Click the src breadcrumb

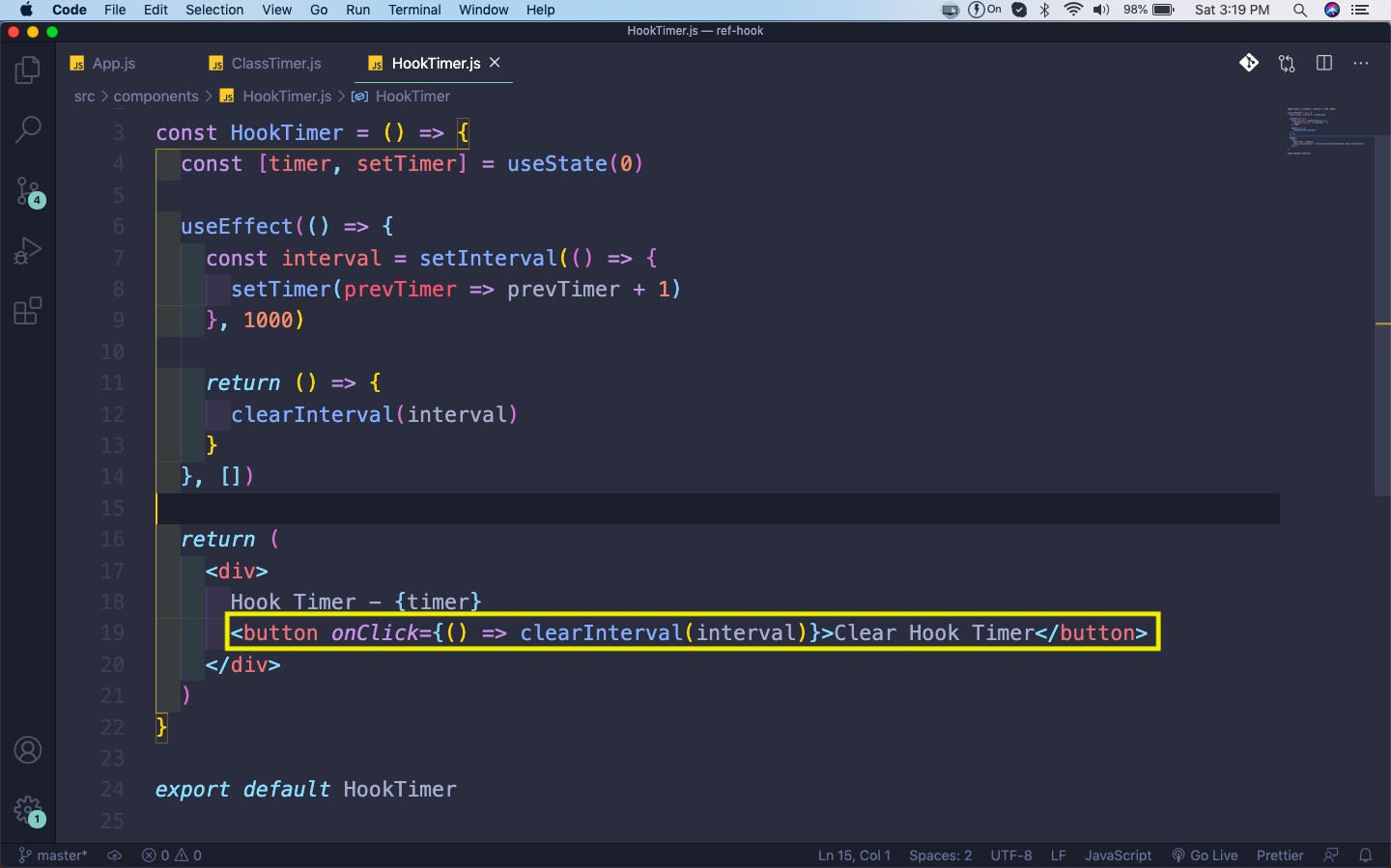pyautogui.click(x=85, y=97)
